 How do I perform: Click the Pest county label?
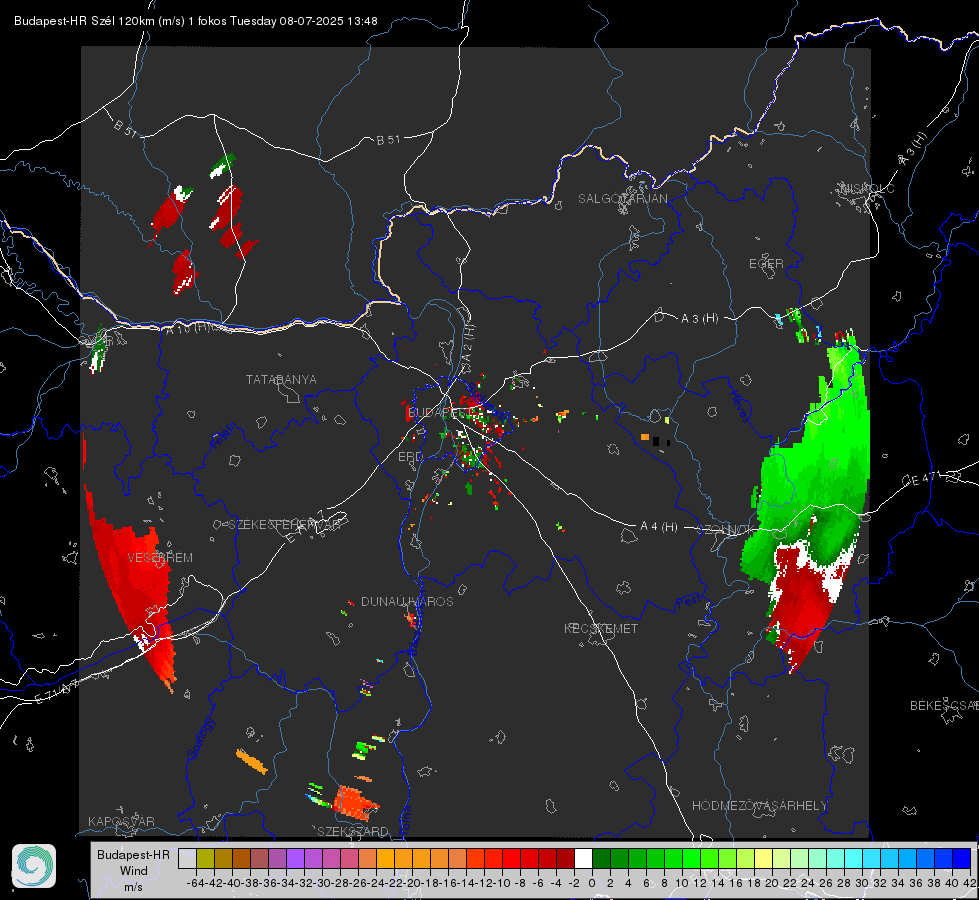coord(689,602)
